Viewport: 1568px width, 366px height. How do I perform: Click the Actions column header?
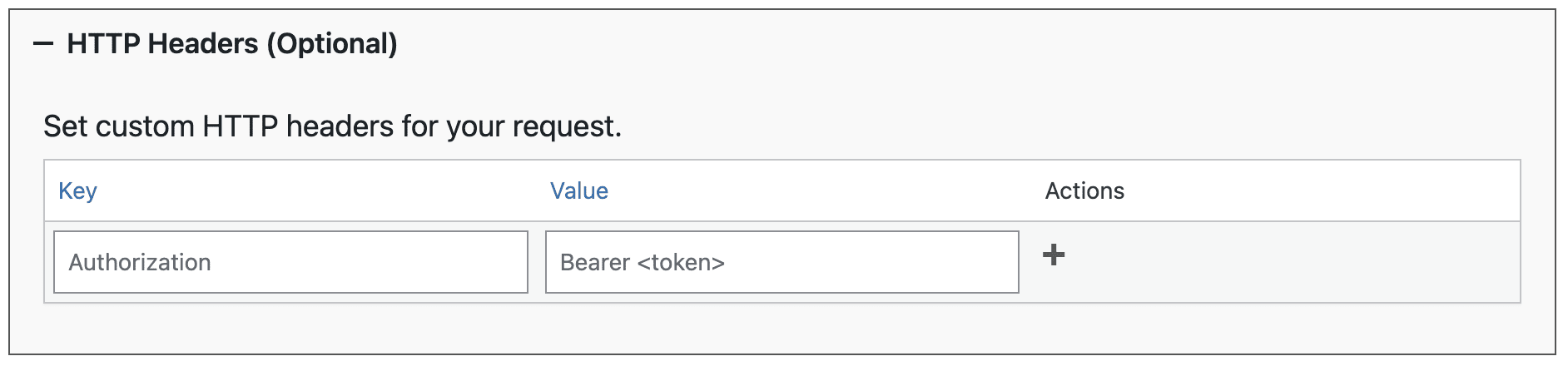[1084, 191]
